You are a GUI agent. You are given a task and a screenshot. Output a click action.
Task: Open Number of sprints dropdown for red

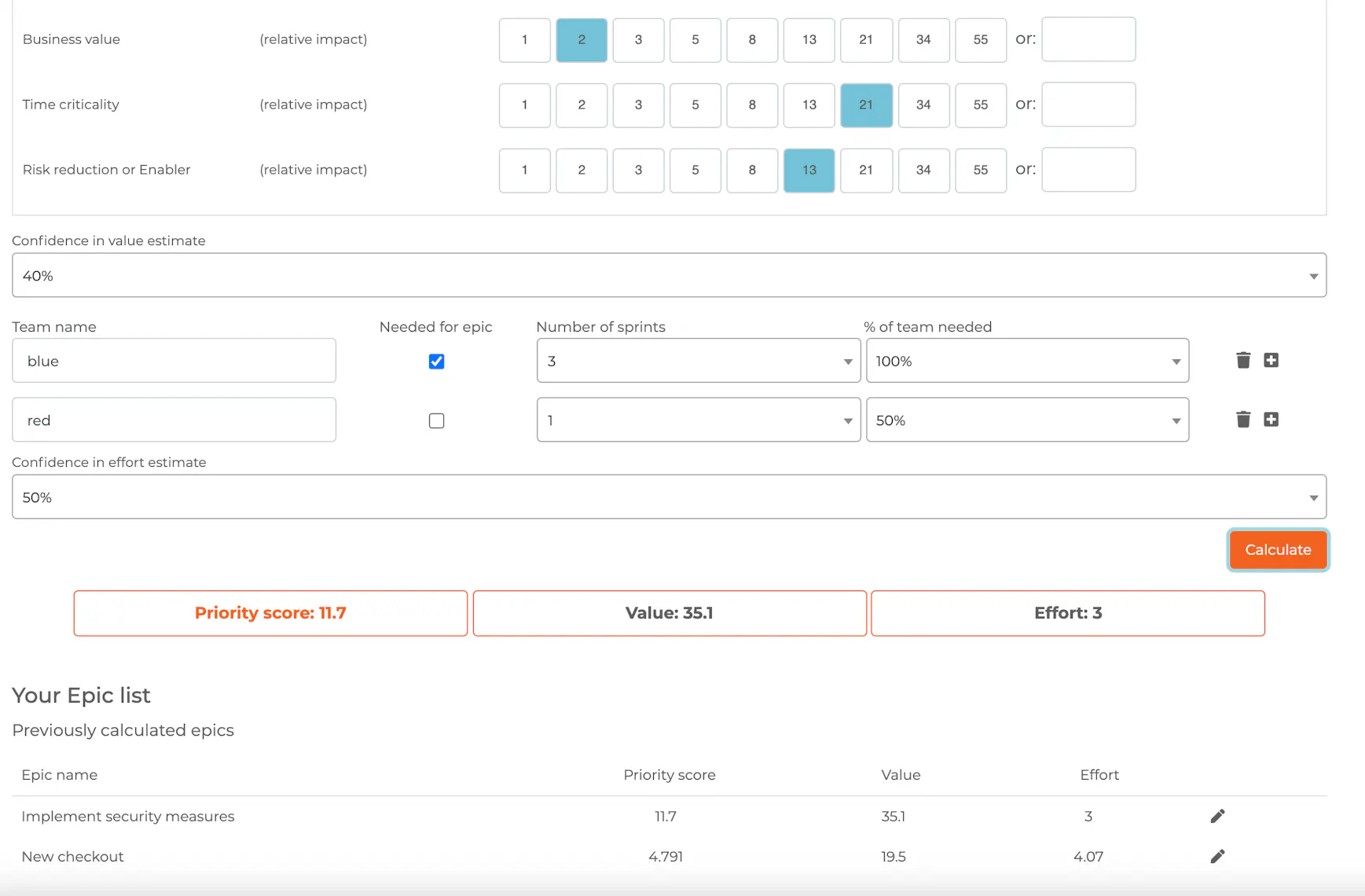[699, 420]
